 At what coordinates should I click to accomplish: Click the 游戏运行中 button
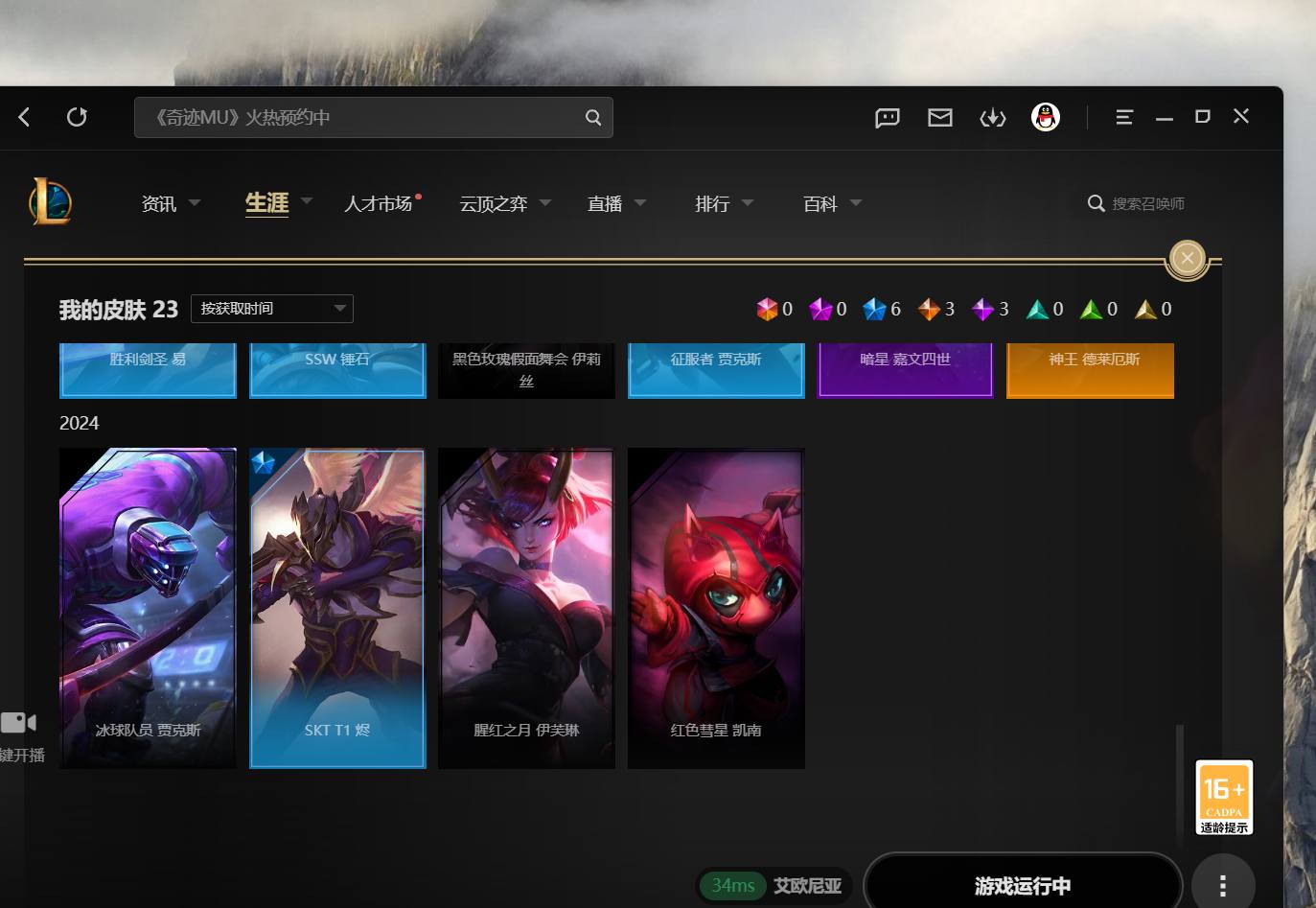tap(1022, 886)
